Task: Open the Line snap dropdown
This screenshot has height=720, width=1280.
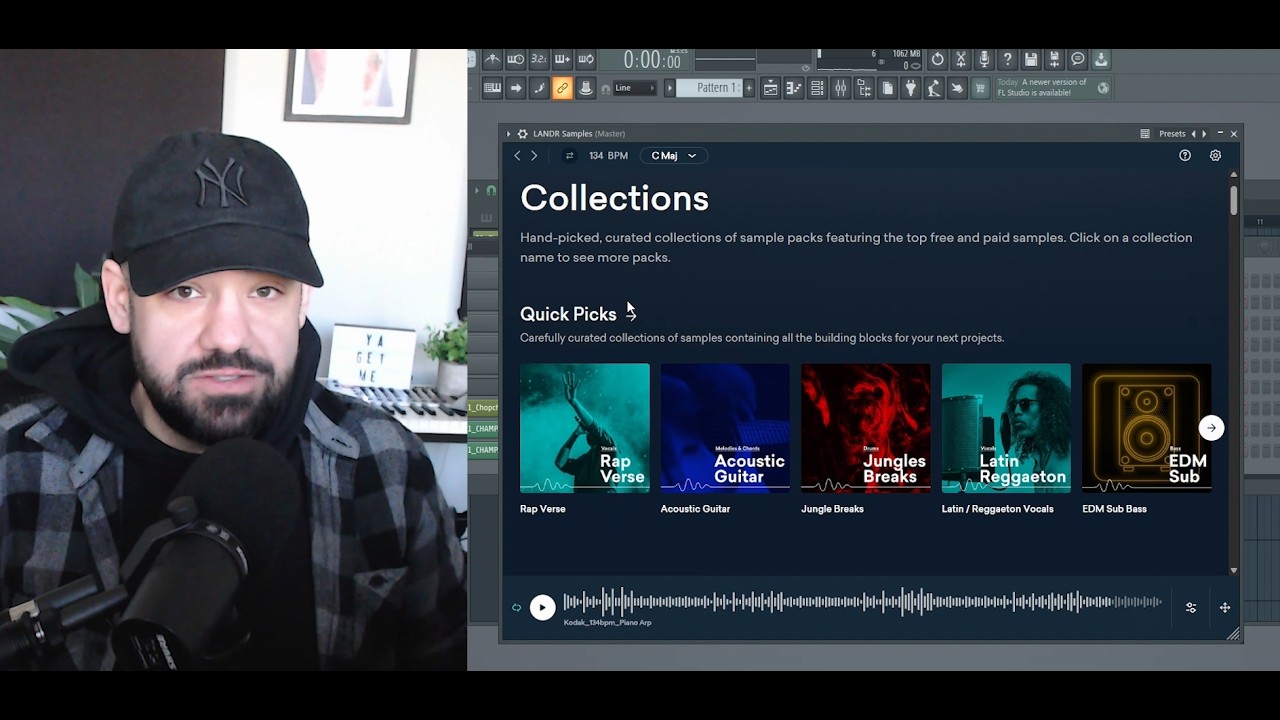Action: (634, 88)
